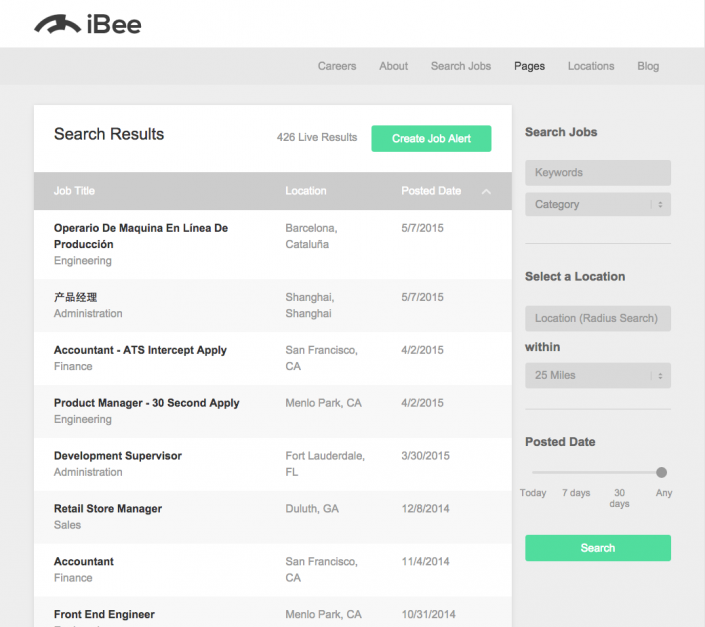Click the Posted Date sort arrow
705x627 pixels.
(486, 191)
